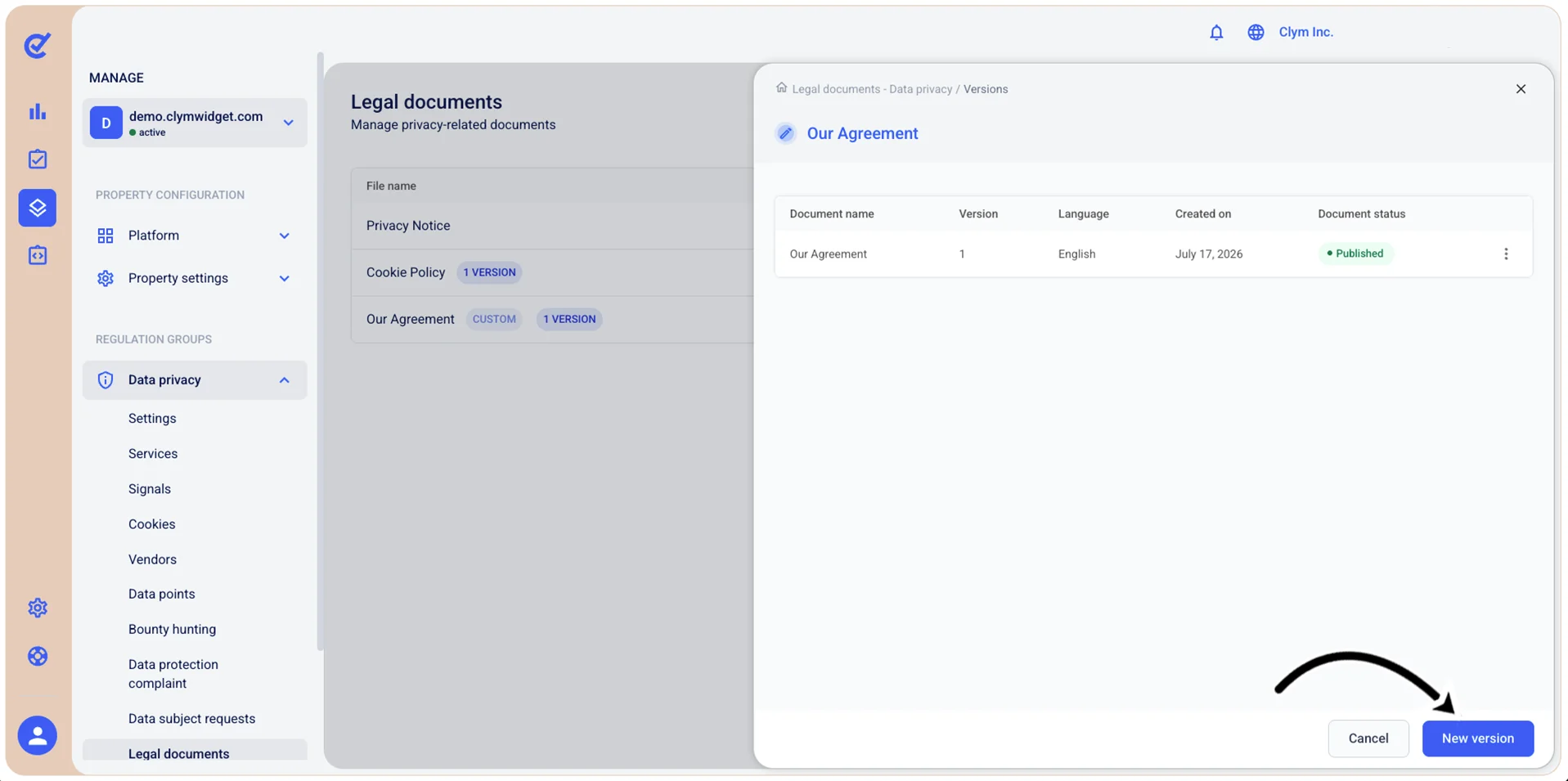
Task: Open the Vendors menu item
Action: pos(152,559)
